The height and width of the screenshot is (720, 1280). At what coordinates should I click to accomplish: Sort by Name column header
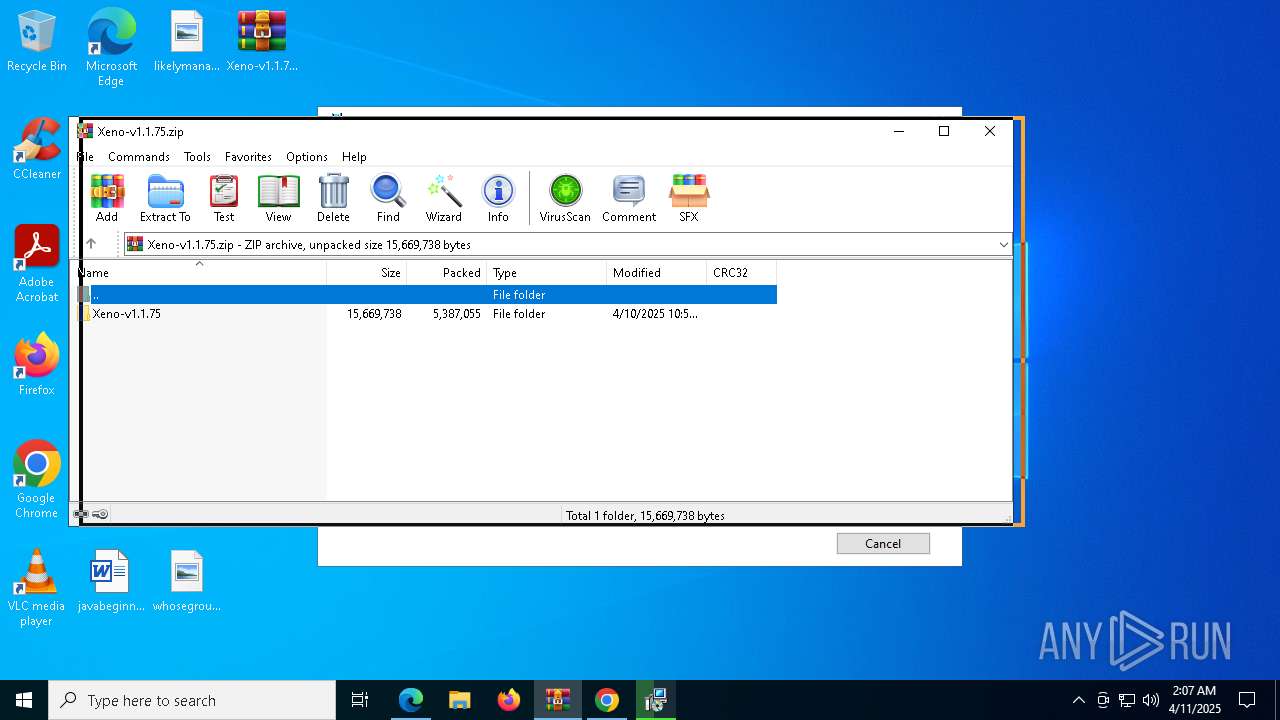point(203,272)
